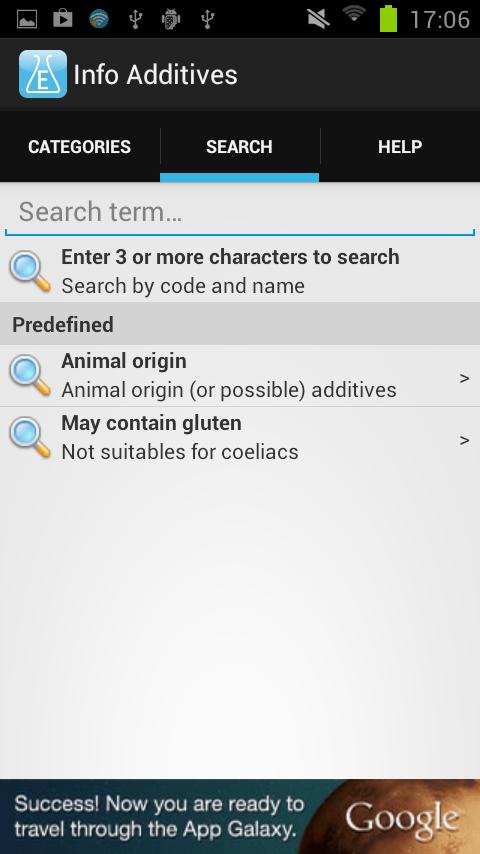
Task: Switch to the Help tab
Action: tap(400, 147)
